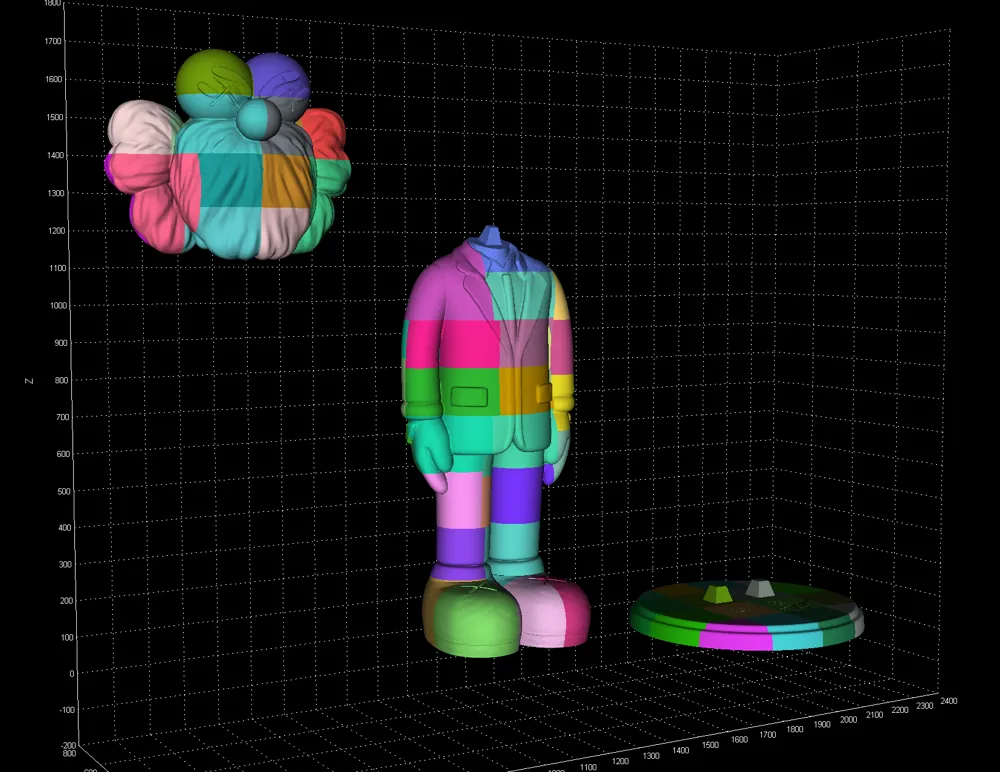
Task: Click the Z axis label
Action: pyautogui.click(x=29, y=381)
